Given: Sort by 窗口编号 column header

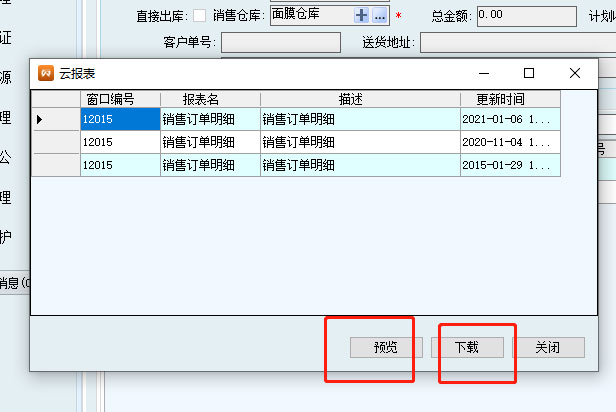Looking at the screenshot, I should click(120, 99).
